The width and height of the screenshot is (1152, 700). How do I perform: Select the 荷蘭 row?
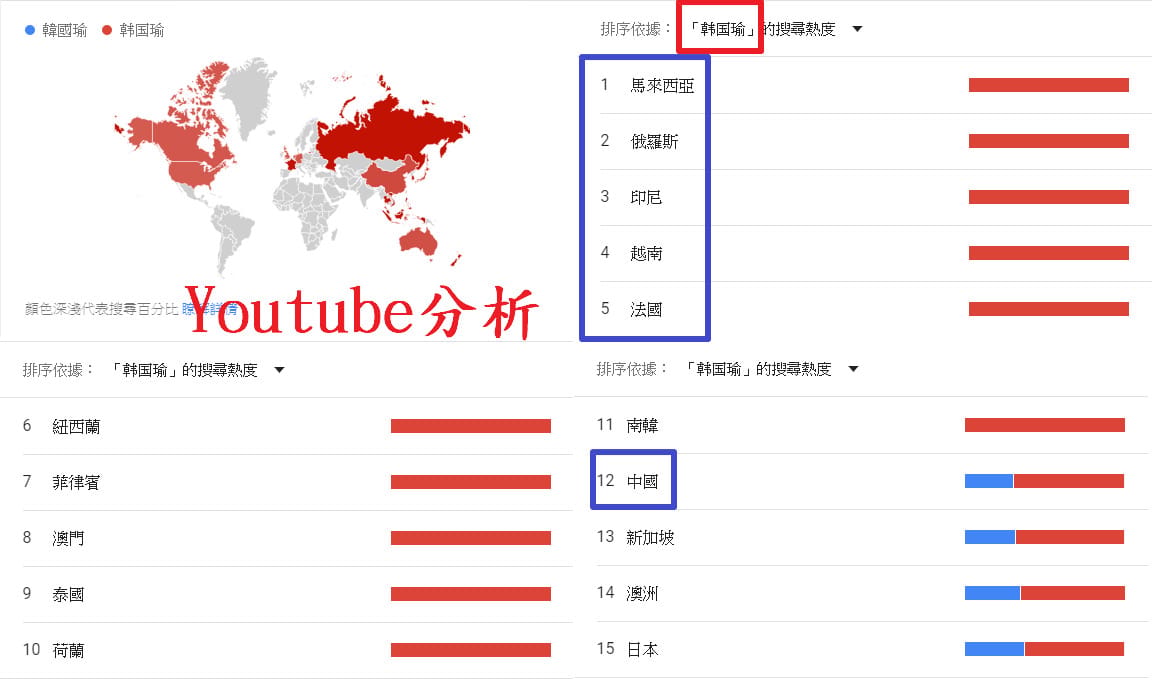tap(298, 650)
